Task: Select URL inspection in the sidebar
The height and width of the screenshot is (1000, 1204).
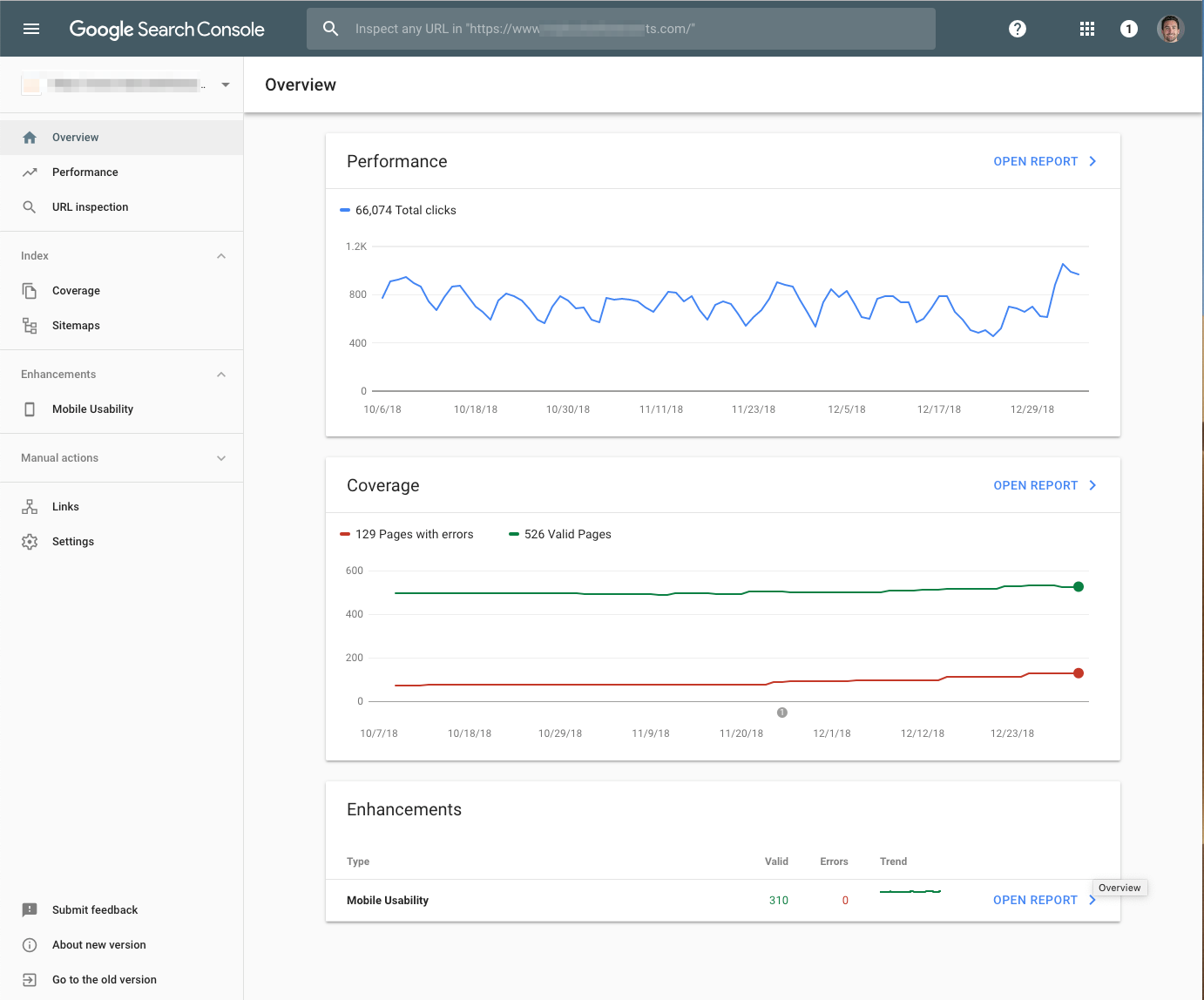Action: click(91, 207)
